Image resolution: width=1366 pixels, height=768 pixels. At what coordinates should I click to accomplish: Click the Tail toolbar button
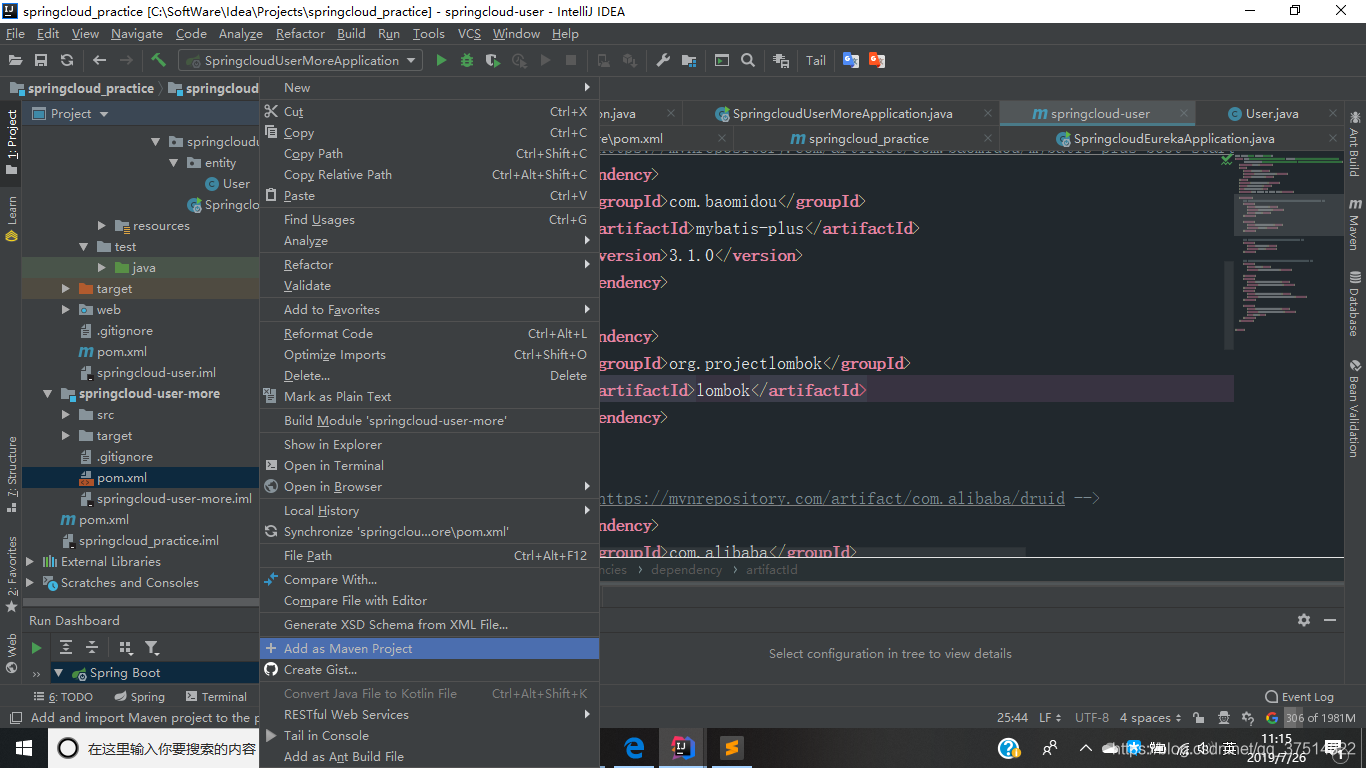(x=816, y=60)
